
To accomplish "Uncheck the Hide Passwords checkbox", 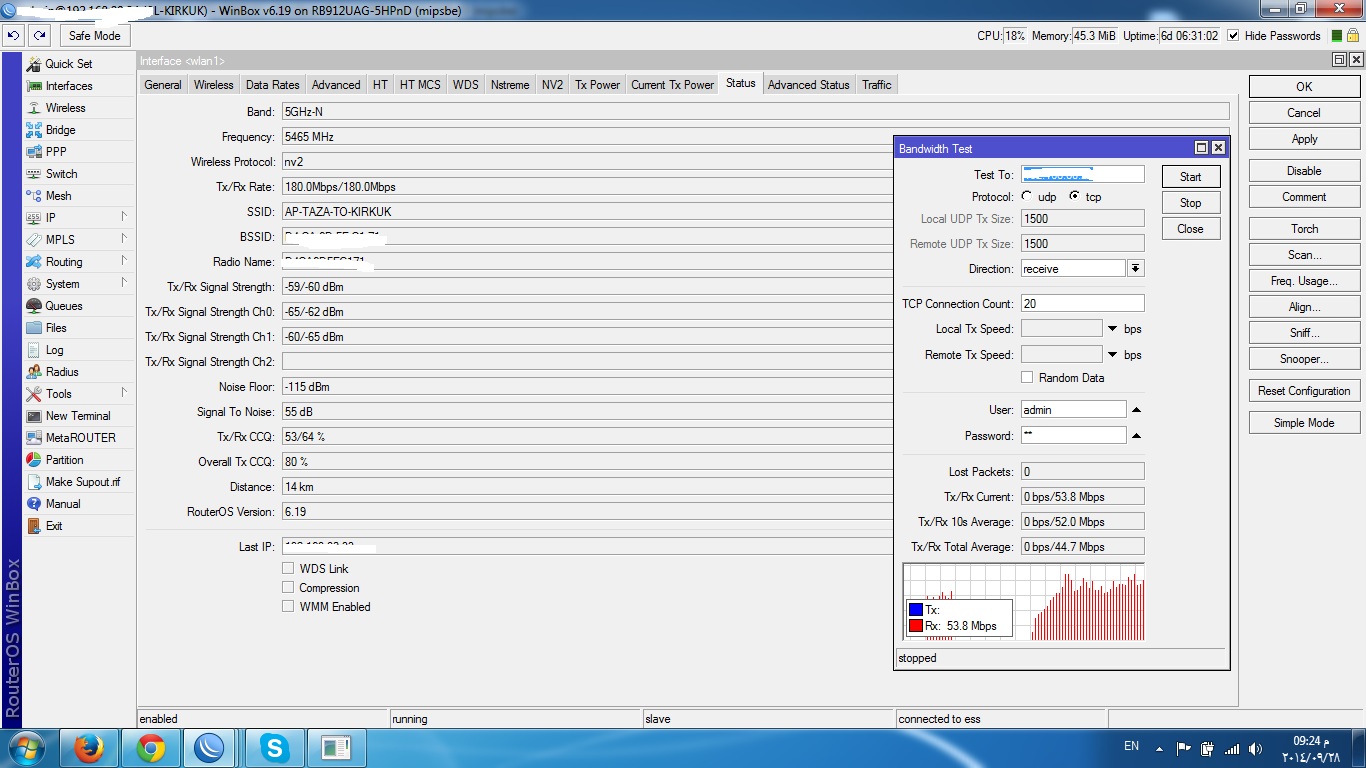I will coord(1233,35).
